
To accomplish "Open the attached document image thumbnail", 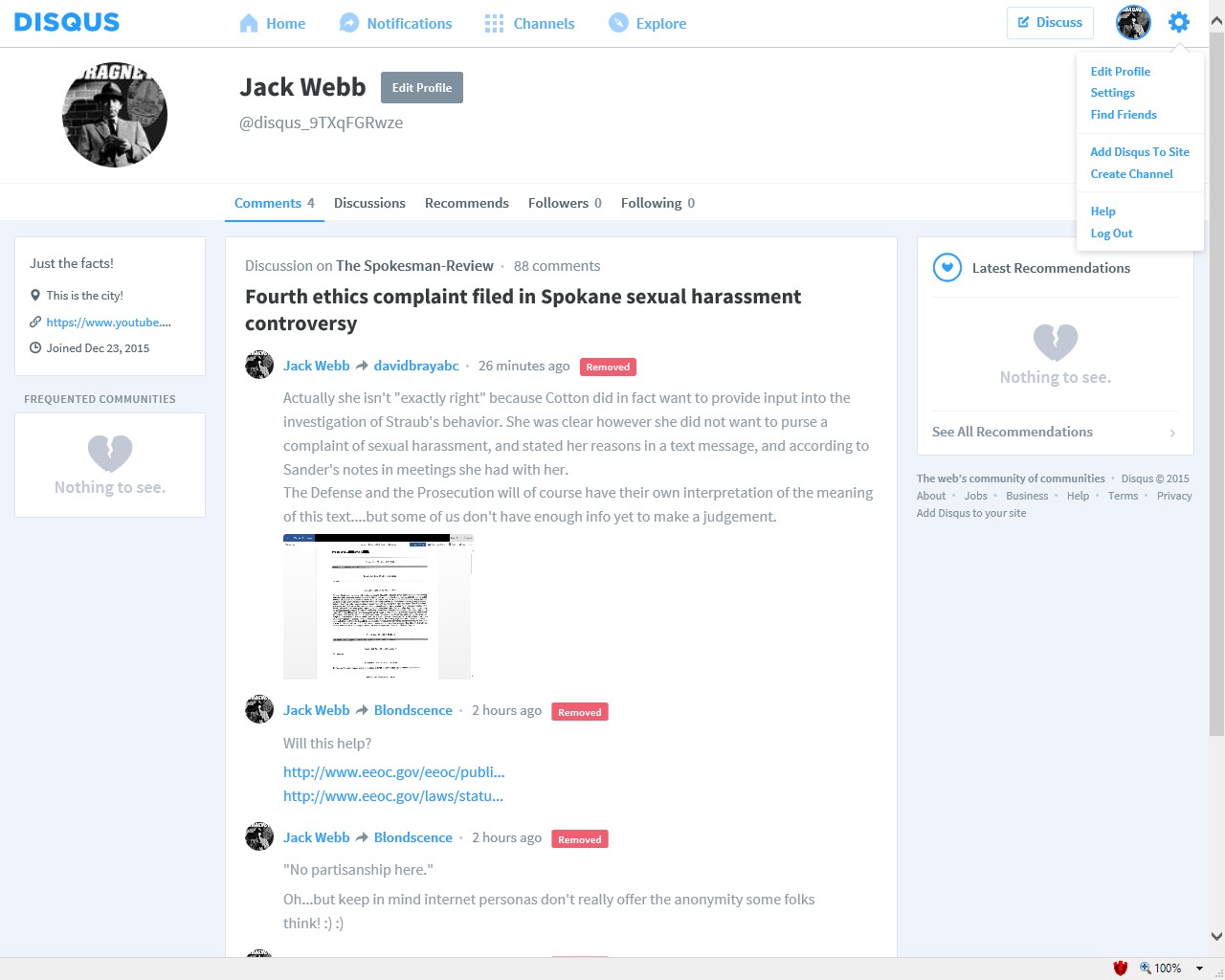I will point(378,607).
